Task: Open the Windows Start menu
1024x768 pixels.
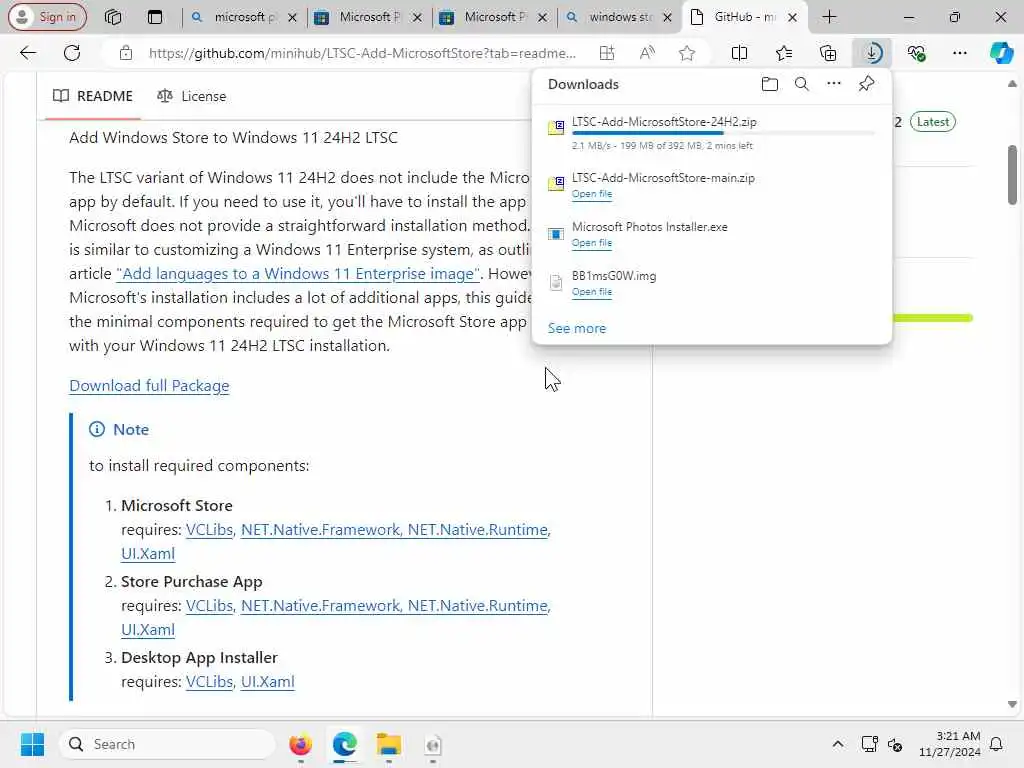Action: tap(32, 744)
